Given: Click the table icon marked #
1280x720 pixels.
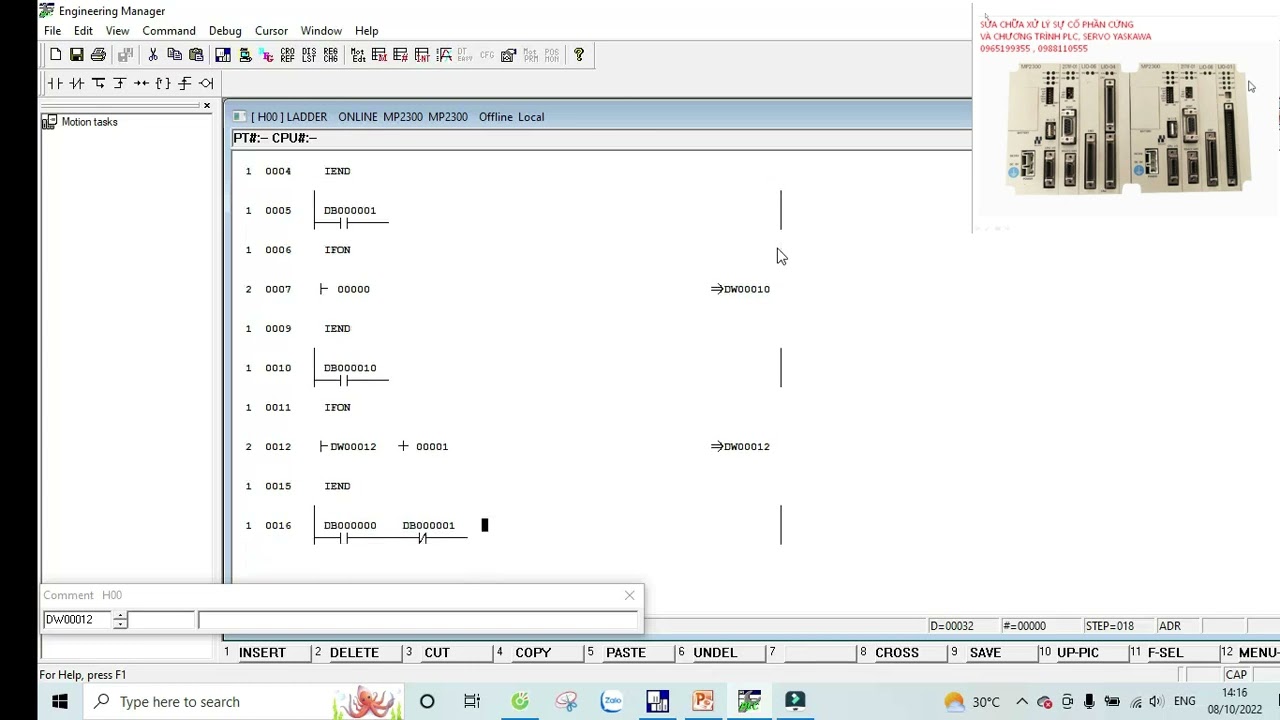Looking at the screenshot, I should click(x=400, y=55).
